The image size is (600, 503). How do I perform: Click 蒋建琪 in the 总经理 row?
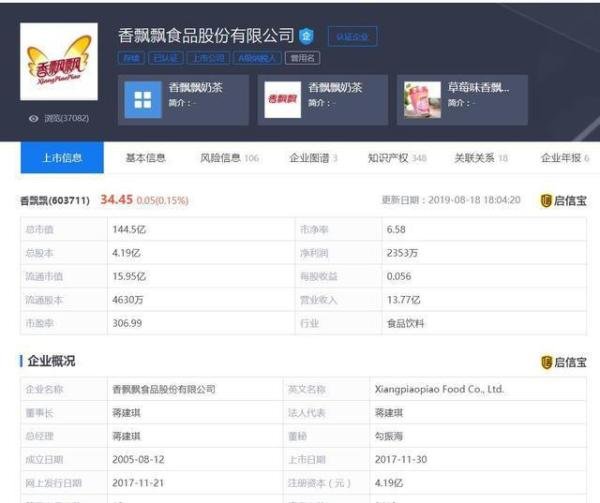(x=126, y=436)
